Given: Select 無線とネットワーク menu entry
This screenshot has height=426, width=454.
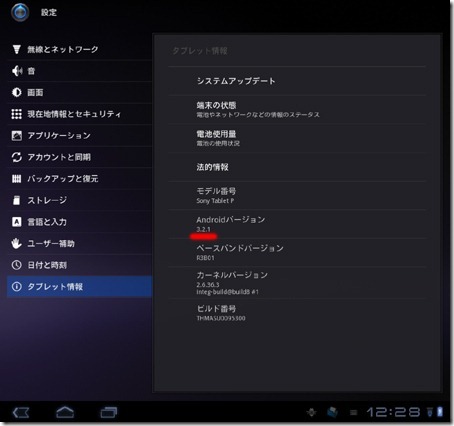Looking at the screenshot, I should tap(79, 49).
